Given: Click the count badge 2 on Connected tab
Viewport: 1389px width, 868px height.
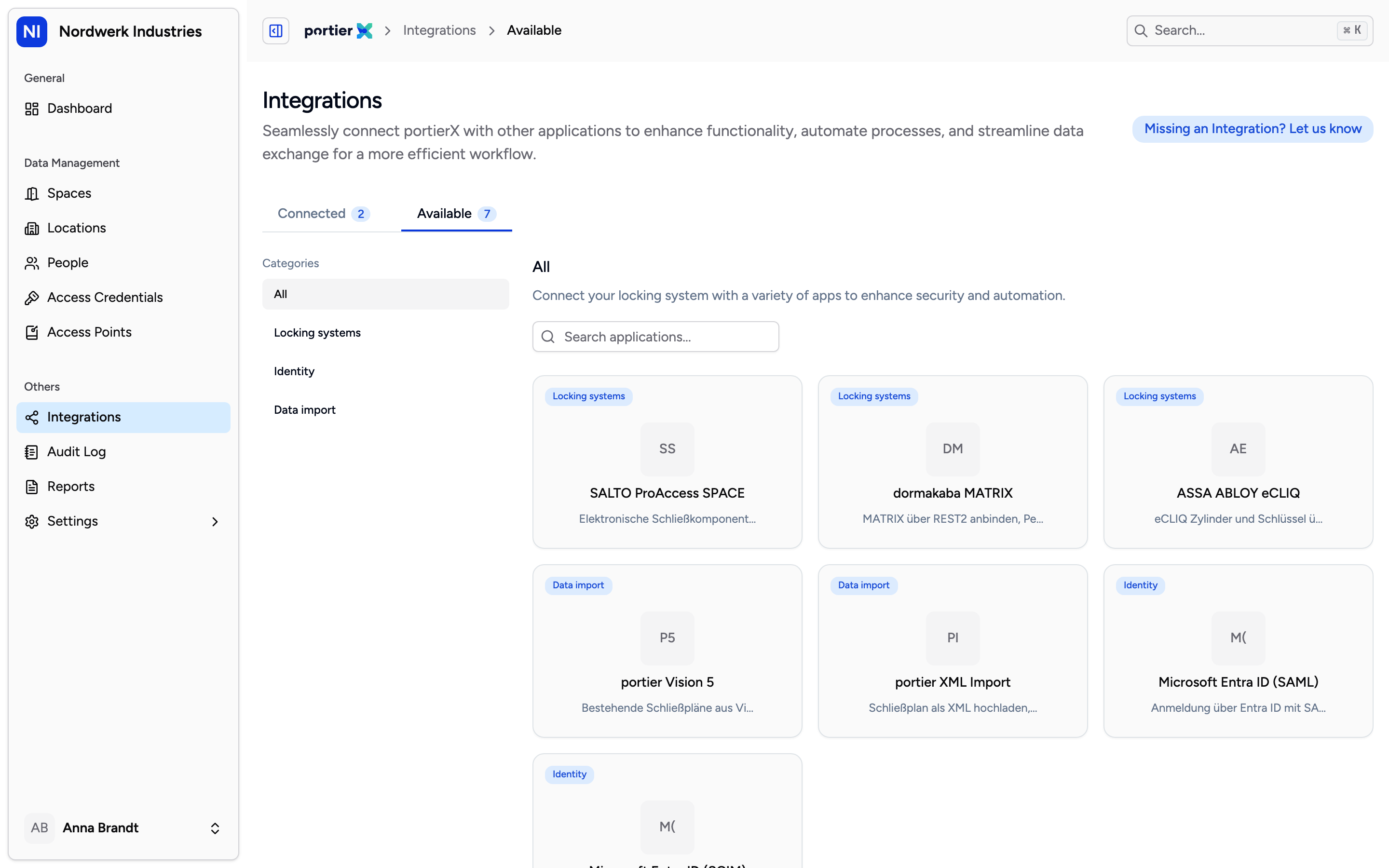Looking at the screenshot, I should [360, 214].
